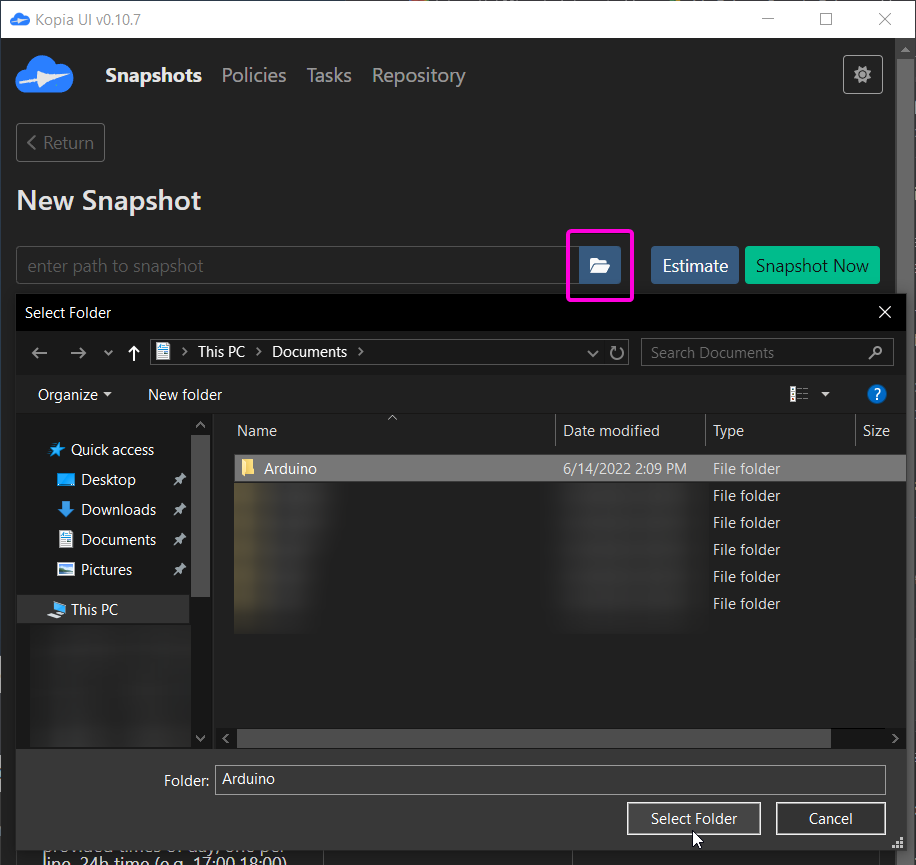Viewport: 916px width, 865px height.
Task: Go up one folder level
Action: click(134, 353)
